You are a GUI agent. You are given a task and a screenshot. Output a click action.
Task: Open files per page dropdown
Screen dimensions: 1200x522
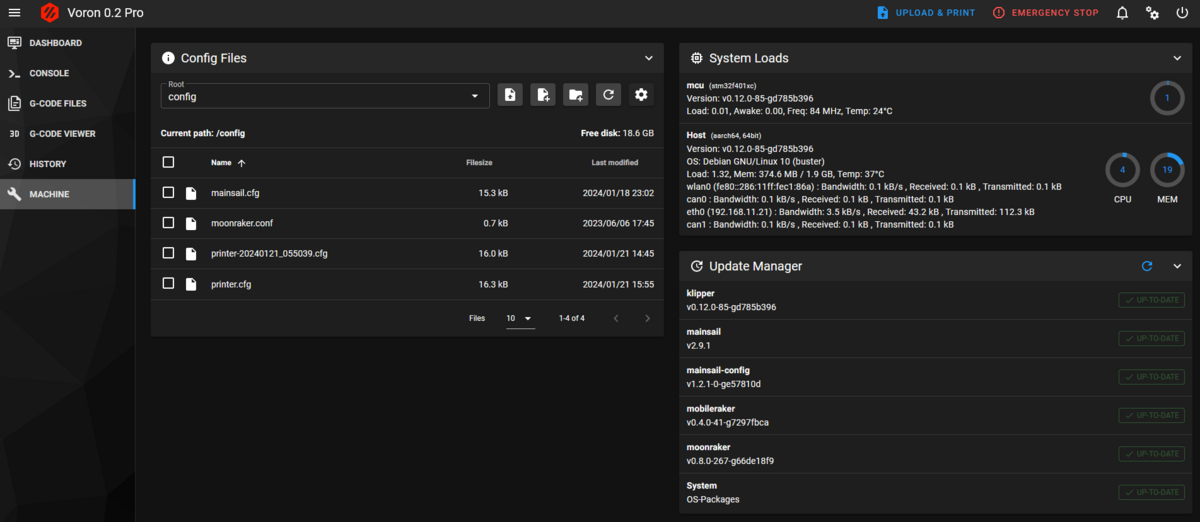pos(520,318)
